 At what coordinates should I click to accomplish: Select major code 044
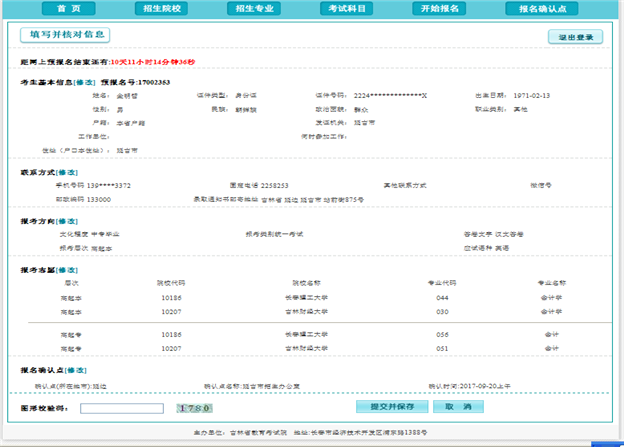(442, 298)
